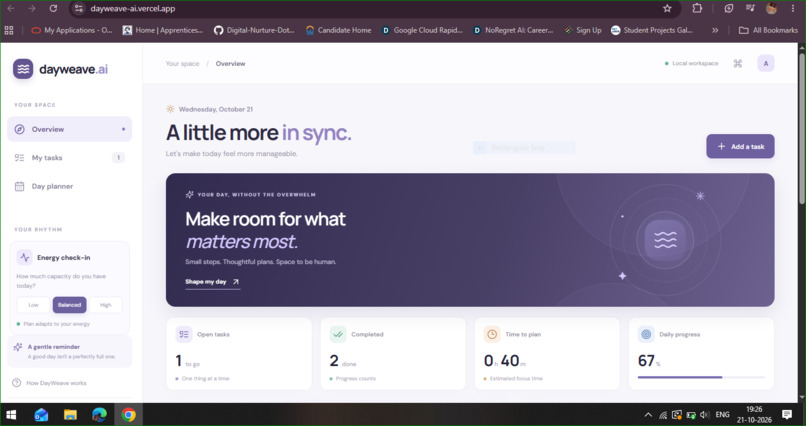Show hidden system tray icons
This screenshot has width=806, height=426.
[x=648, y=415]
